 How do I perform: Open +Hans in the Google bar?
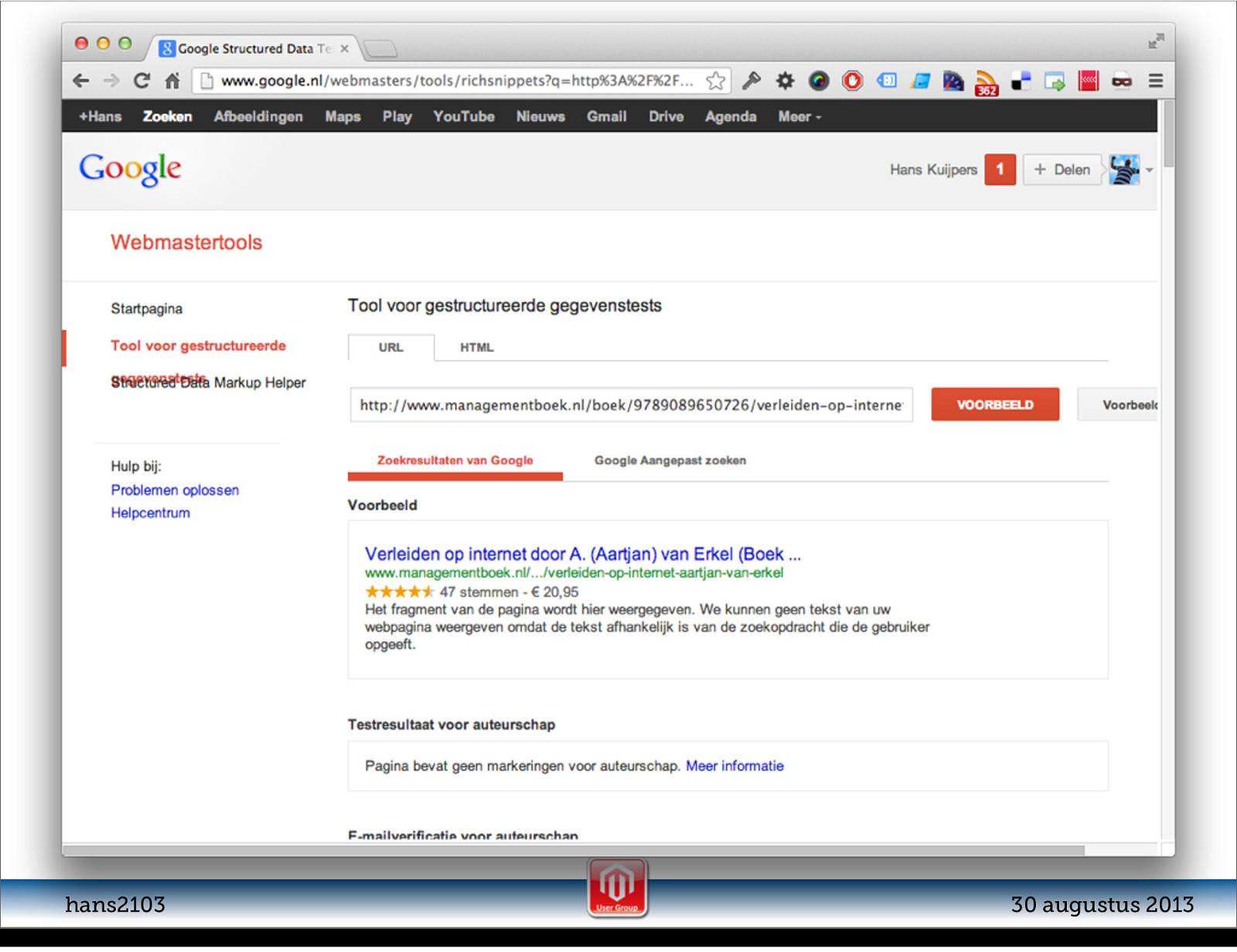point(101,117)
